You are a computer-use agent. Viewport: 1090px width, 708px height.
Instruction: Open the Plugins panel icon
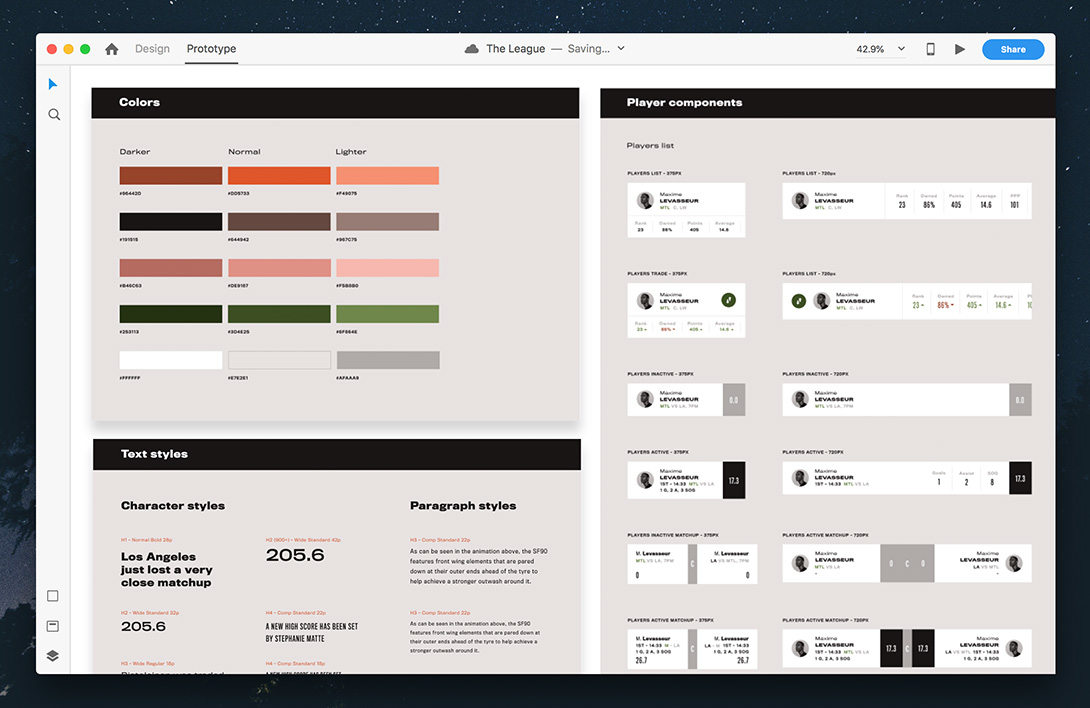click(53, 626)
